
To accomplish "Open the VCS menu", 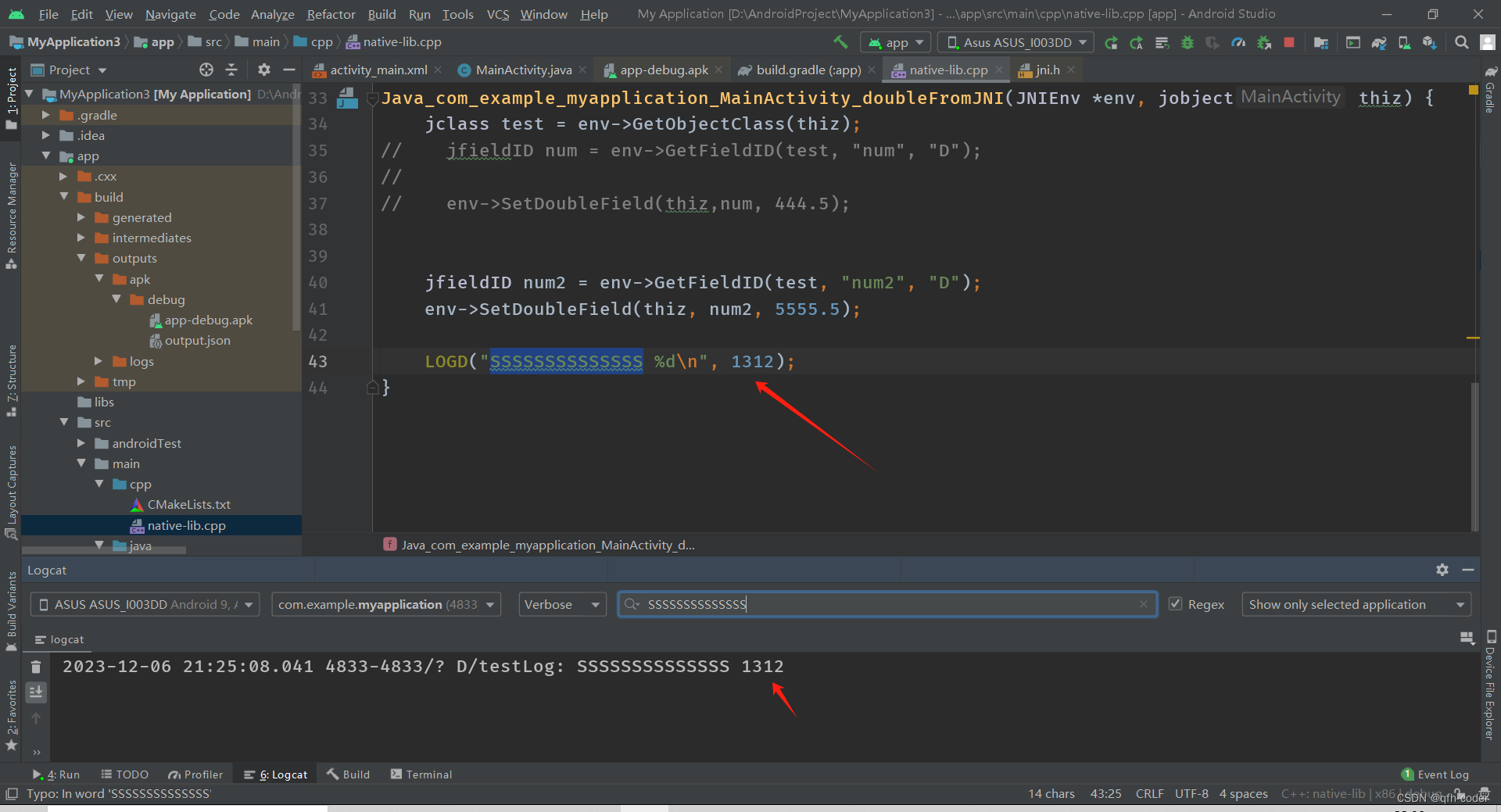I will point(497,14).
